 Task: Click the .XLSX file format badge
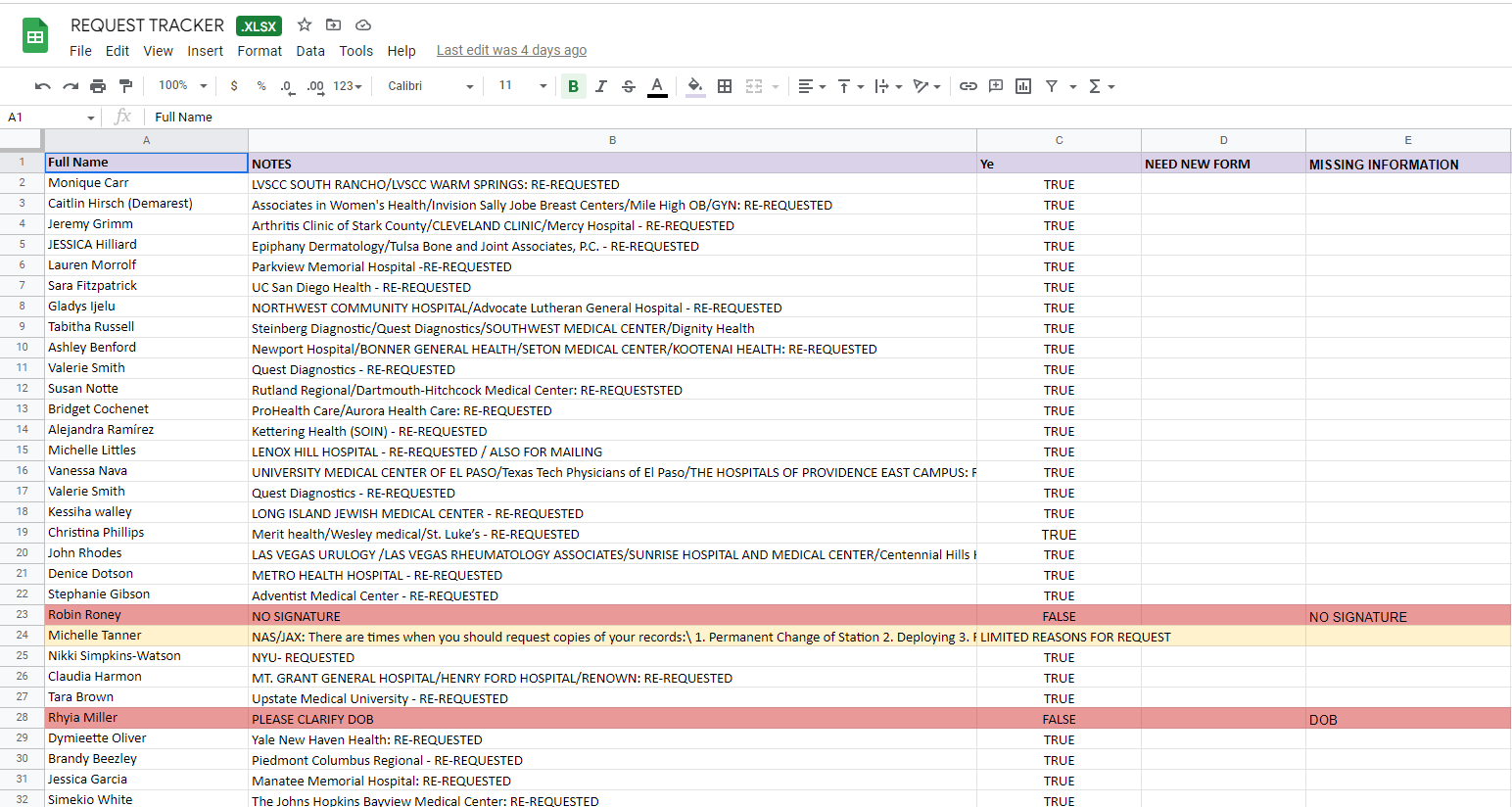coord(259,26)
